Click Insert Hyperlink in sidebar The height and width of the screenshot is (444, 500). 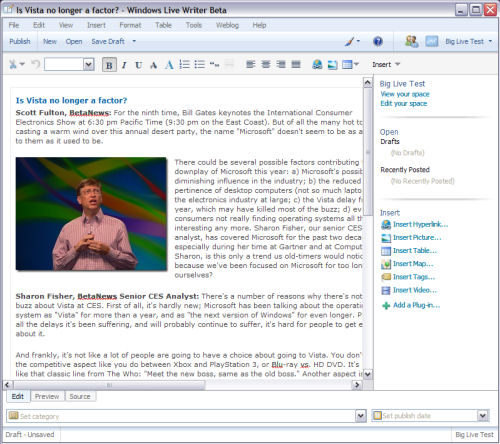click(x=415, y=224)
